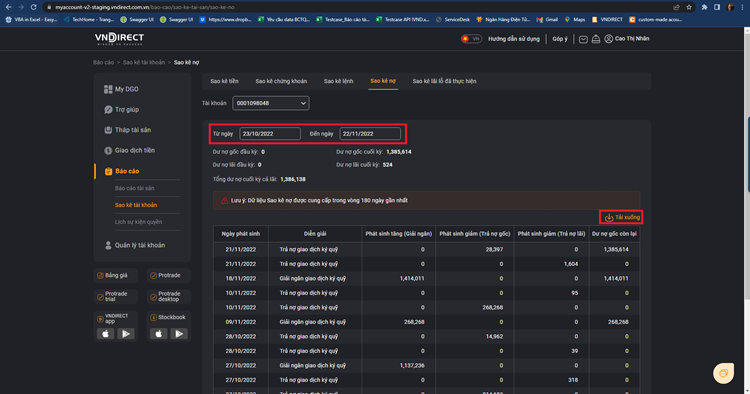Click Đến ngày date field 22/11/2022

tap(370, 133)
